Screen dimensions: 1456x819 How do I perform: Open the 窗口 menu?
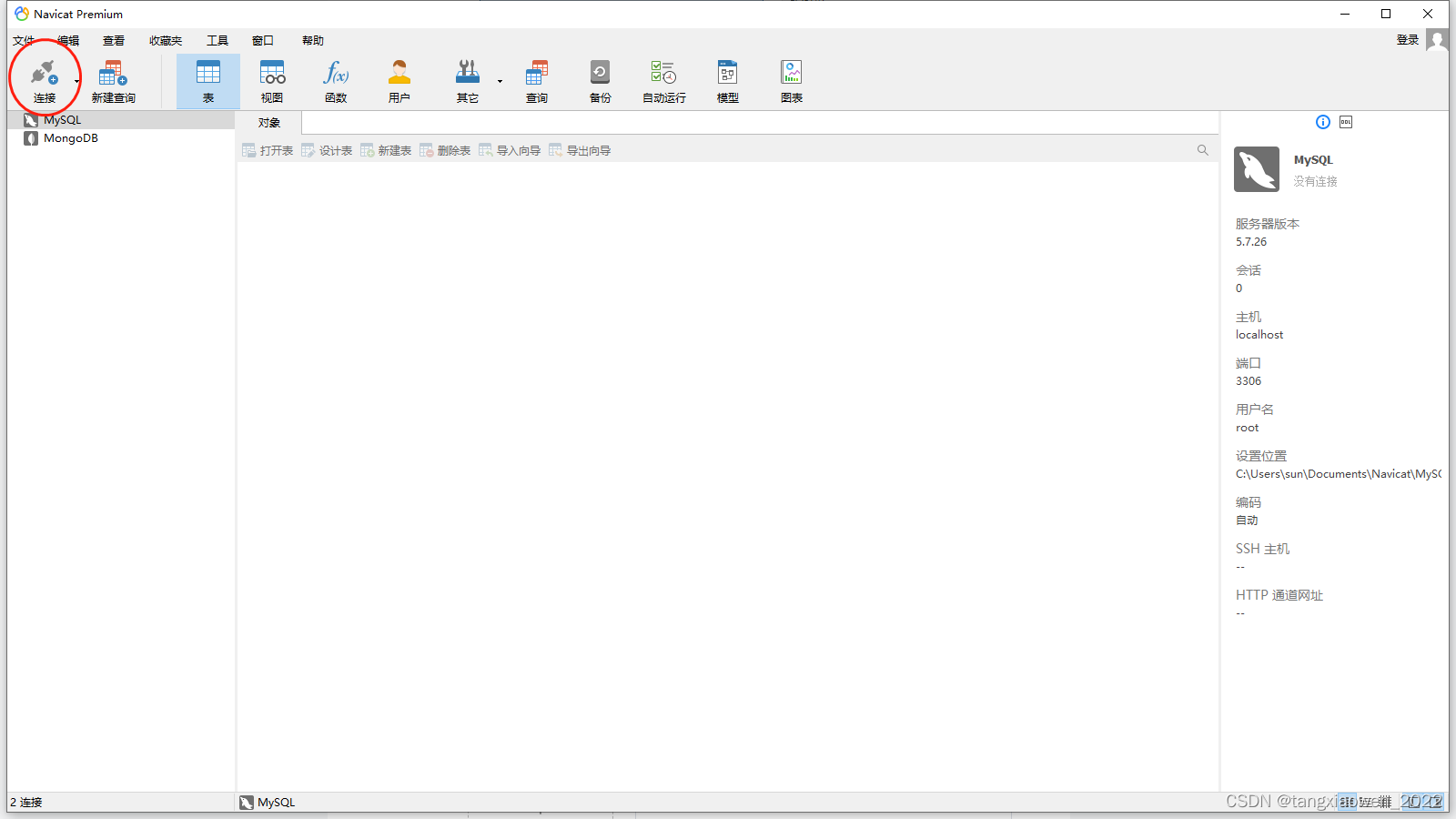coord(263,41)
